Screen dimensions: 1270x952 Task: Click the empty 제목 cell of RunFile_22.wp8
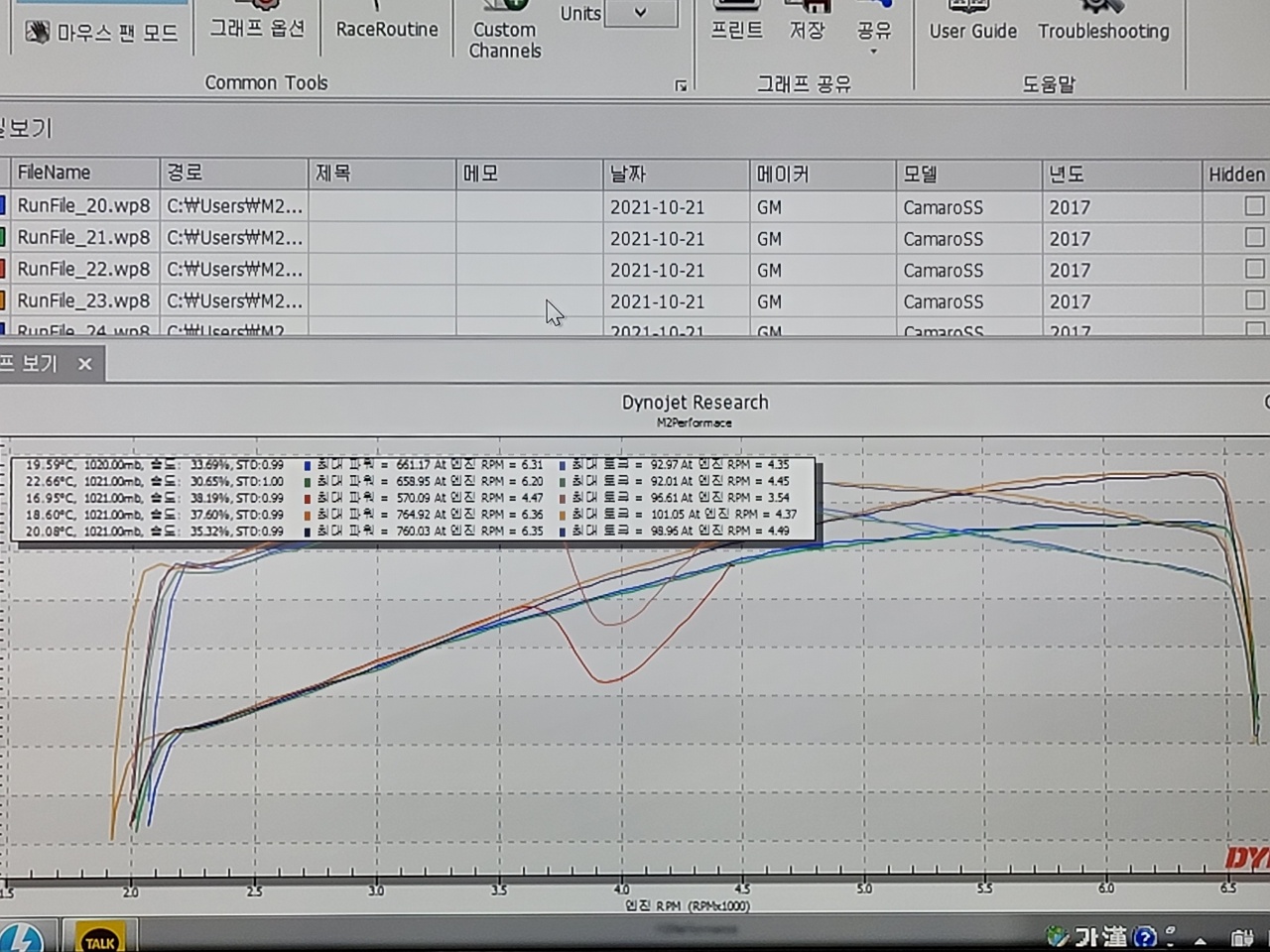(x=382, y=270)
